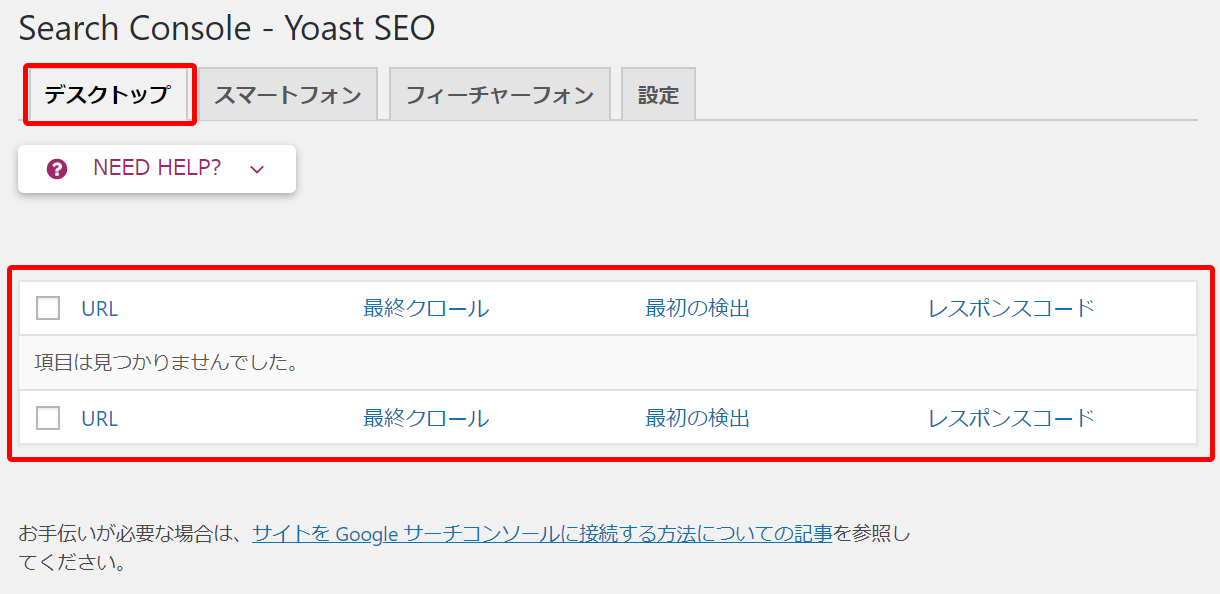Viewport: 1220px width, 594px height.
Task: Sort by 最初の検出 in the header row
Action: point(697,308)
